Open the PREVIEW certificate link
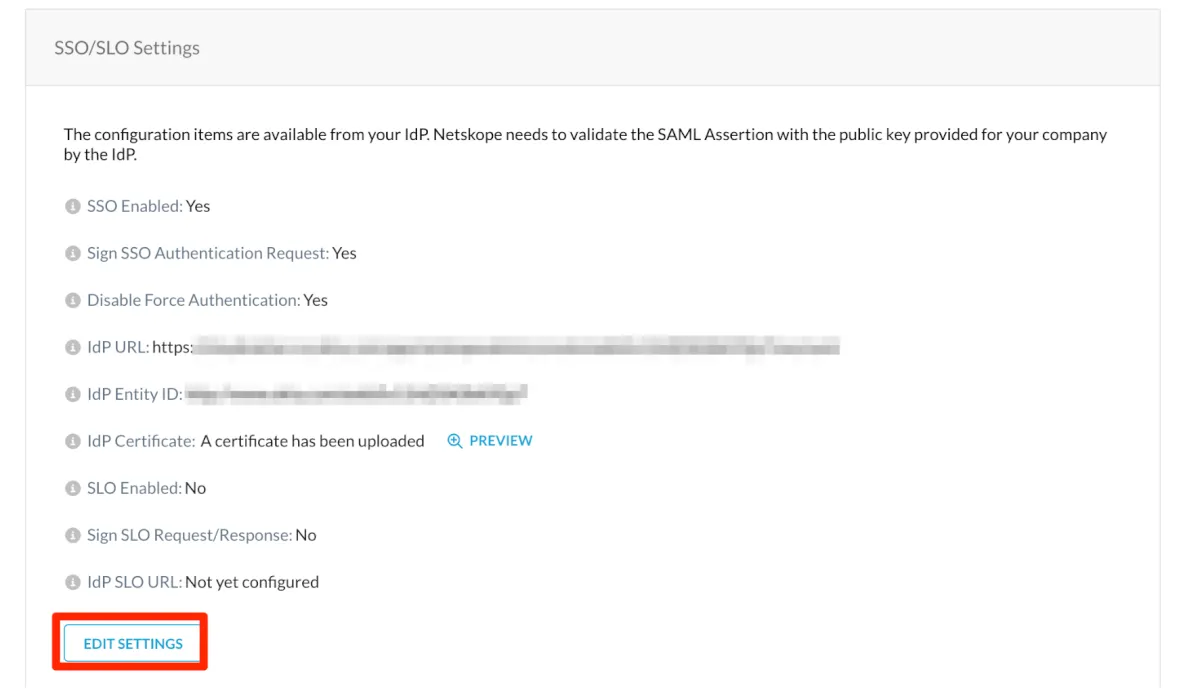This screenshot has width=1200, height=689. (500, 441)
